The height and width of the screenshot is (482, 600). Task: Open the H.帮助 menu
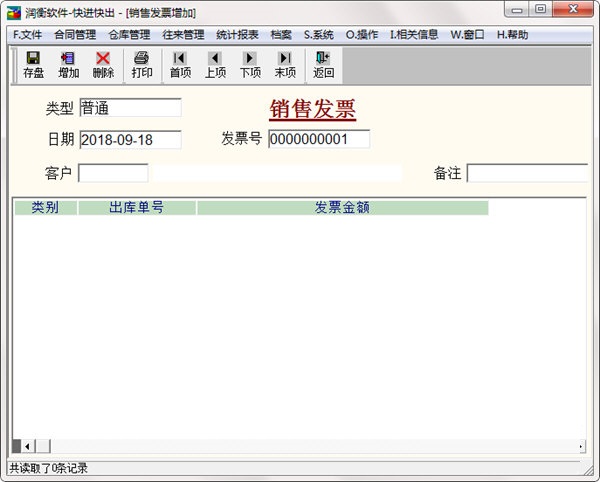pyautogui.click(x=512, y=35)
